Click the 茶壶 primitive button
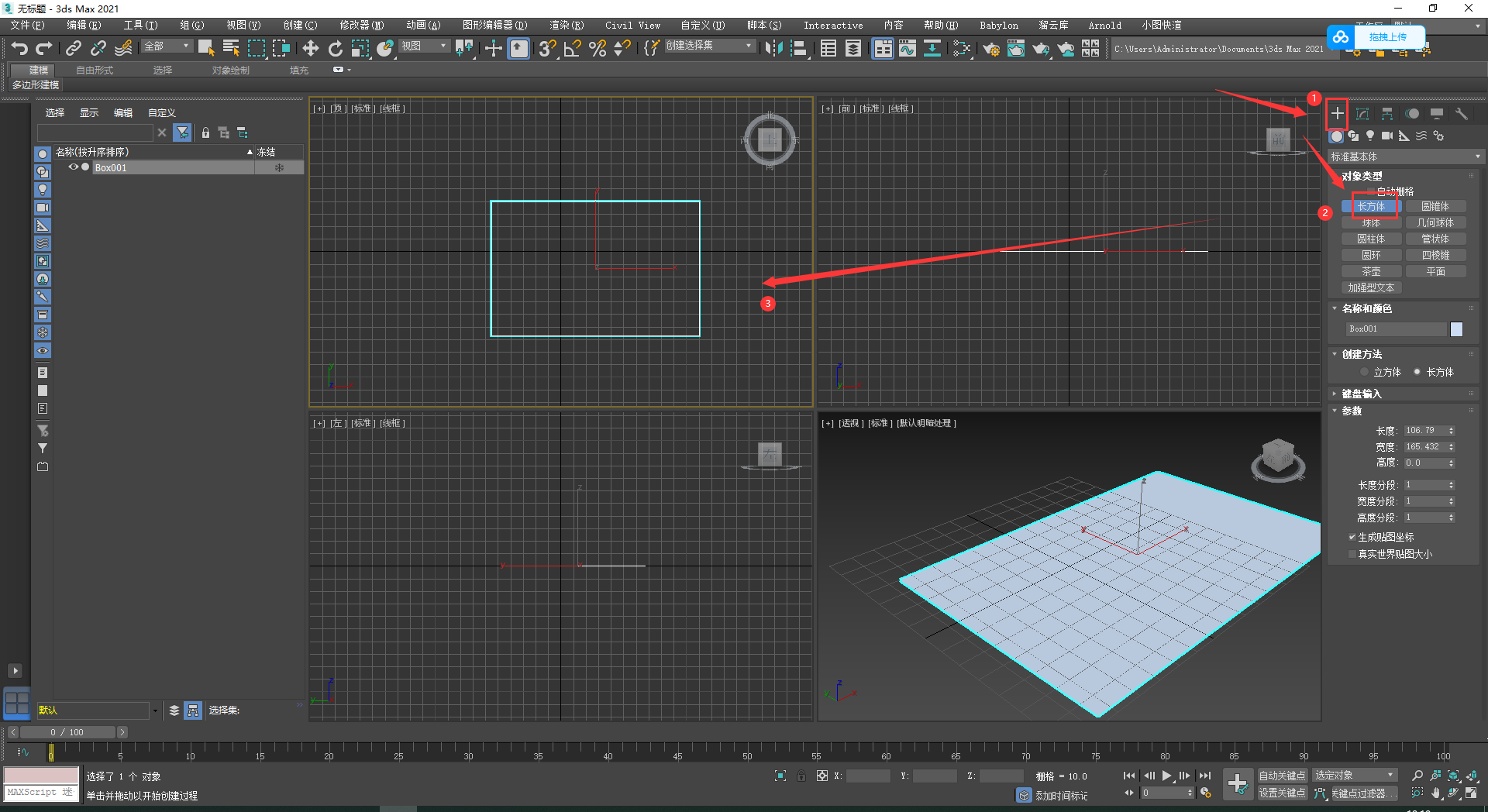This screenshot has width=1488, height=812. [1371, 272]
